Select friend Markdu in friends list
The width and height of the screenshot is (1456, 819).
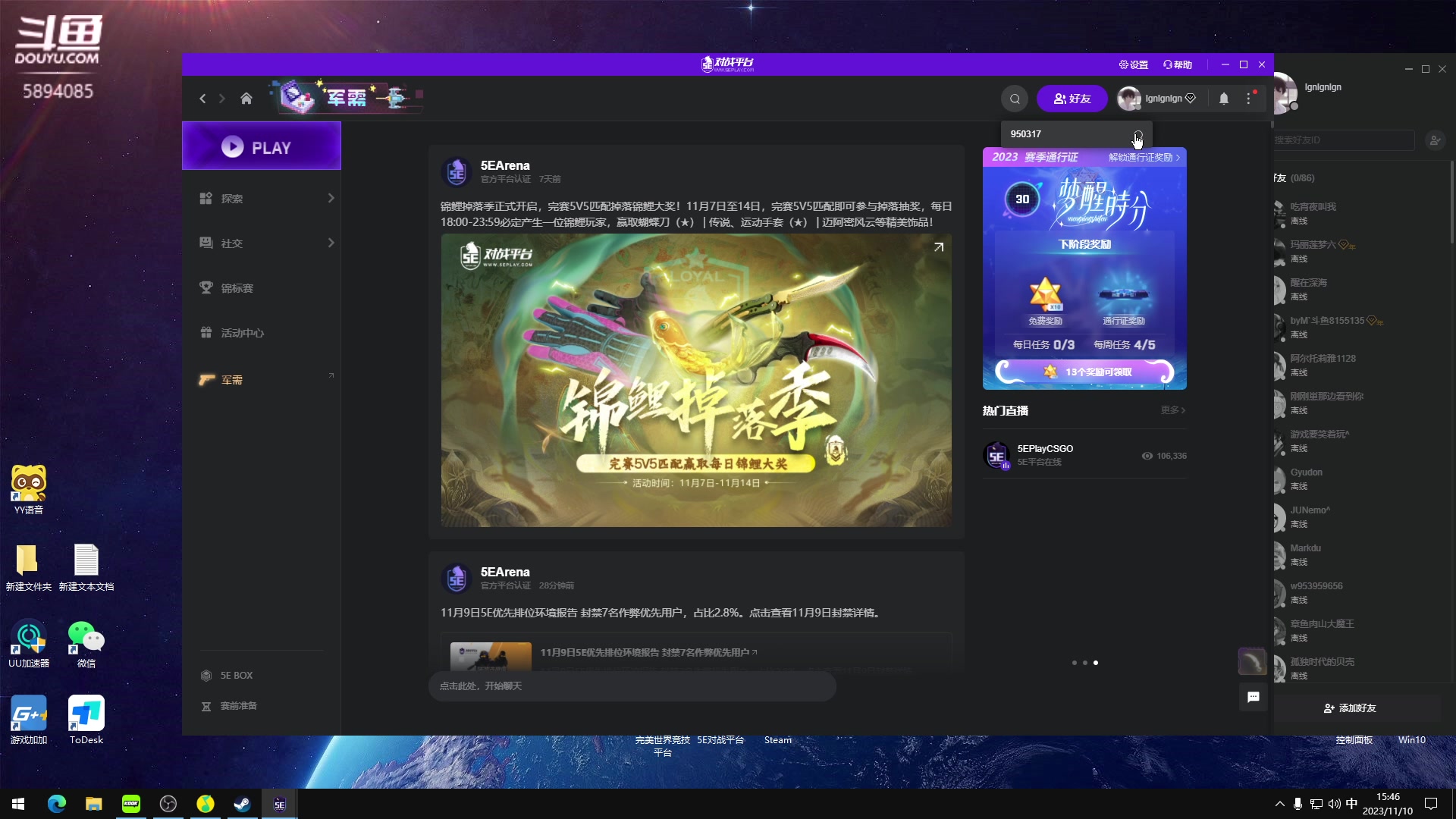pos(1361,554)
